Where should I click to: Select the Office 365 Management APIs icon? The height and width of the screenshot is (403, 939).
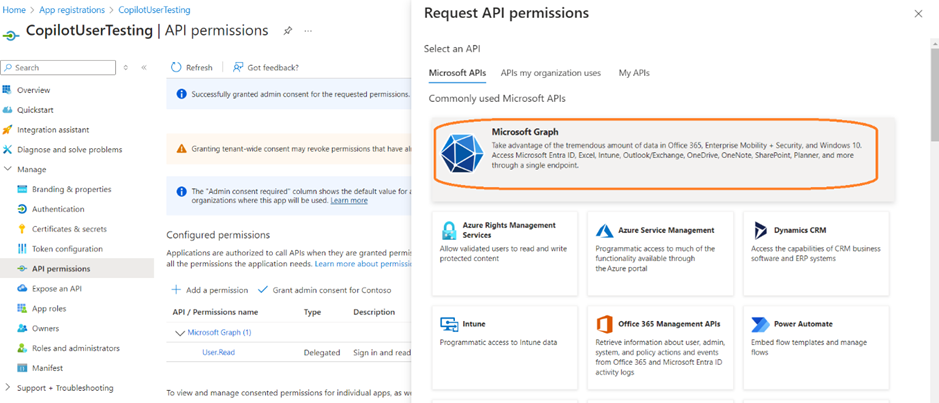(x=604, y=325)
